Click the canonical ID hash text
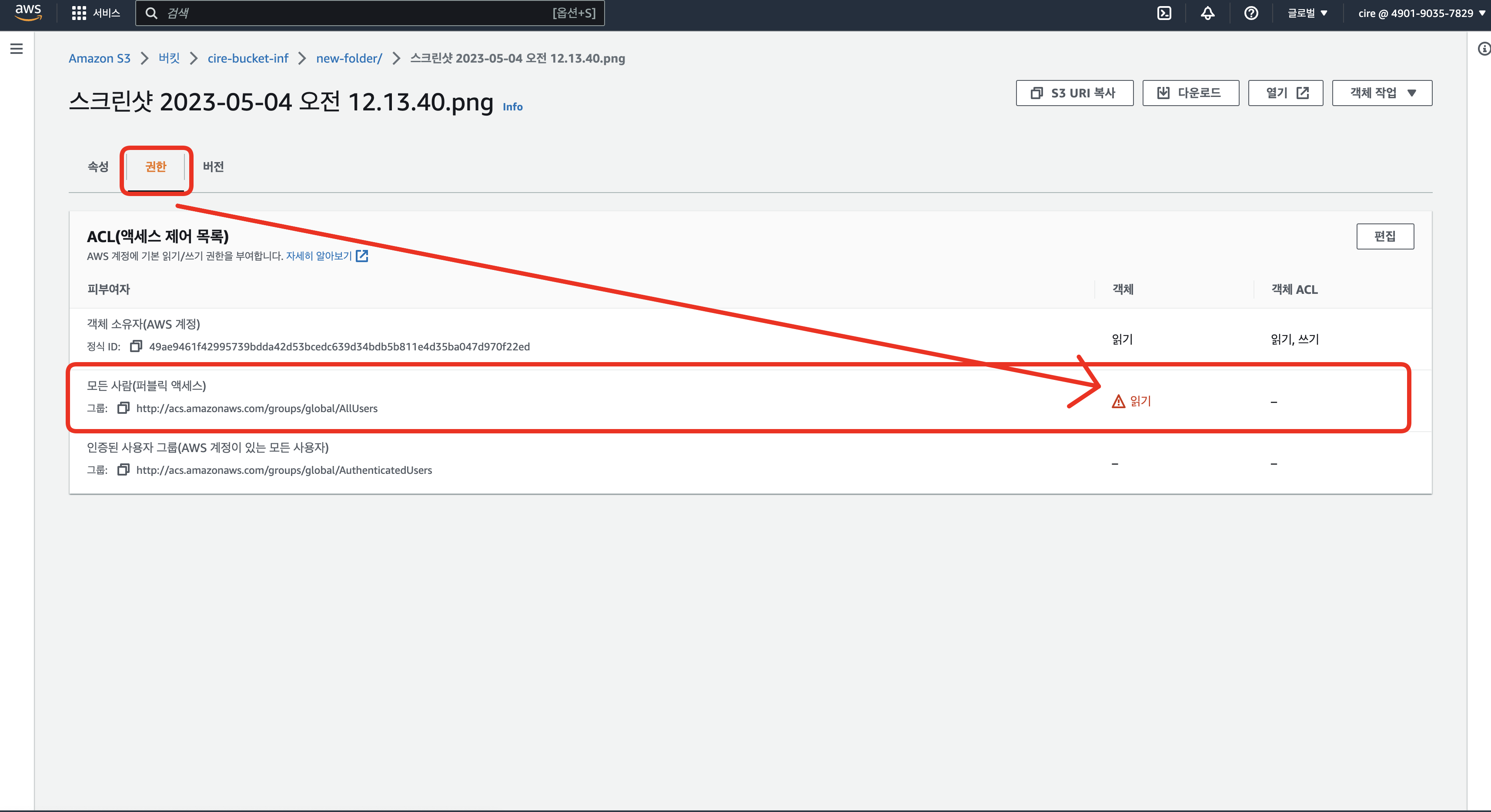Image resolution: width=1491 pixels, height=812 pixels. pyautogui.click(x=340, y=346)
